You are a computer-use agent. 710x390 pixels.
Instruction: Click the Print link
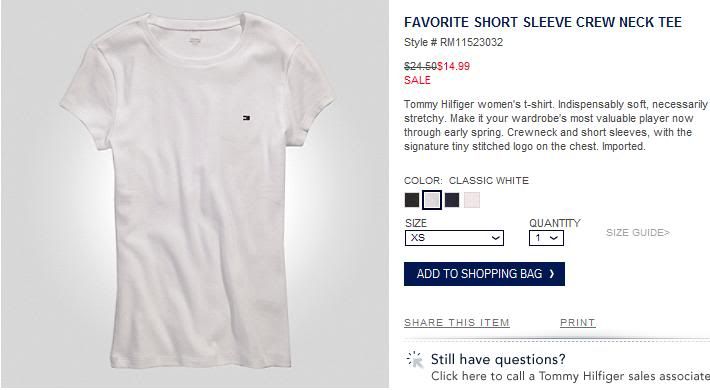coord(577,323)
